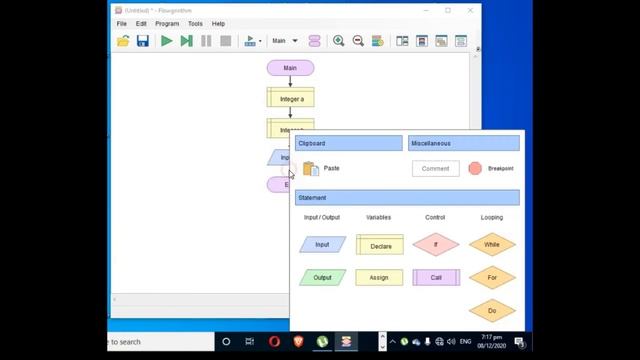Open Task View on the taskbar
The image size is (640, 360).
tap(249, 342)
